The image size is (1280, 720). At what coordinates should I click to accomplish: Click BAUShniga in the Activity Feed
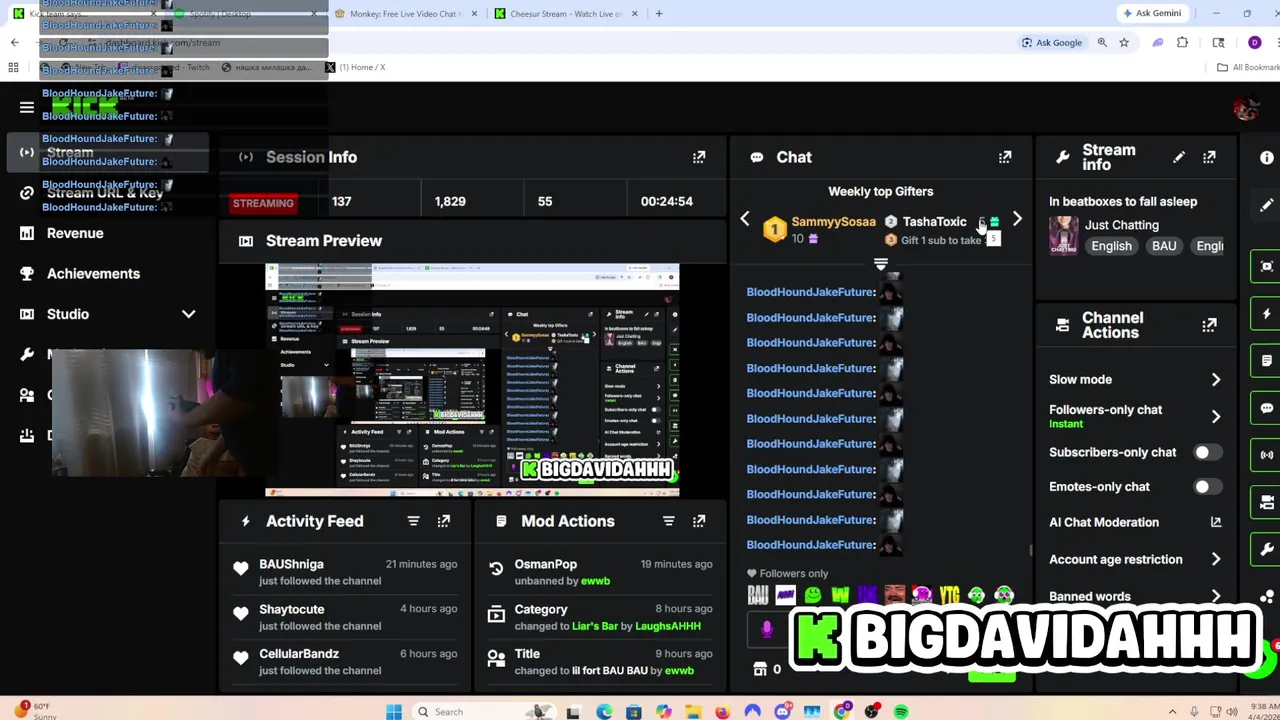click(x=291, y=564)
